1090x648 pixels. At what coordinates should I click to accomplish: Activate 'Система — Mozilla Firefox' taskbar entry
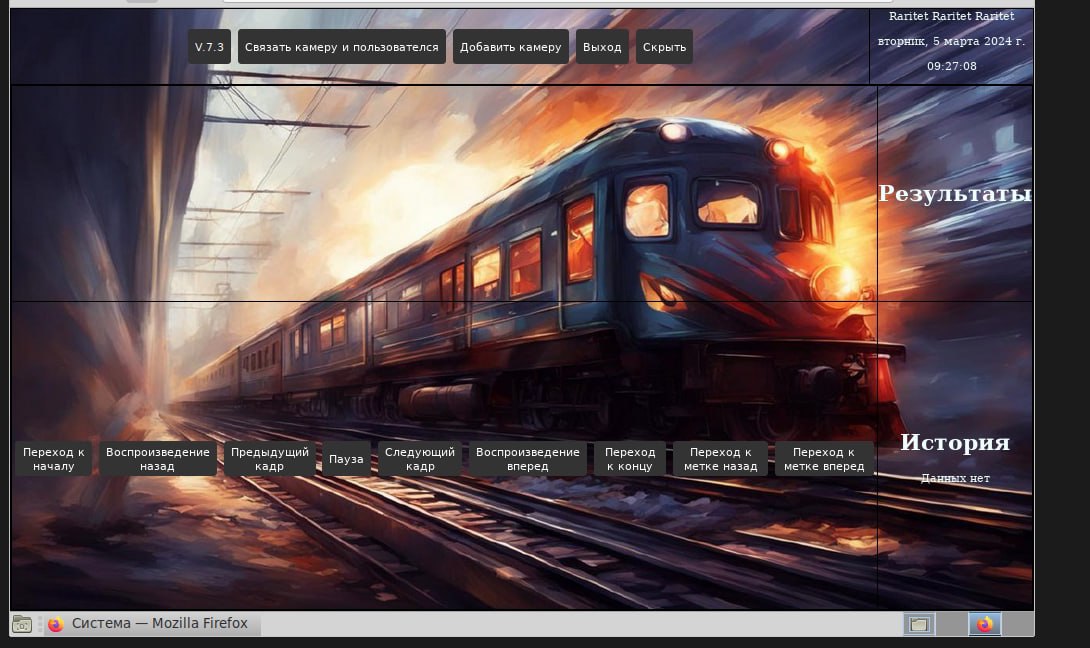point(152,624)
